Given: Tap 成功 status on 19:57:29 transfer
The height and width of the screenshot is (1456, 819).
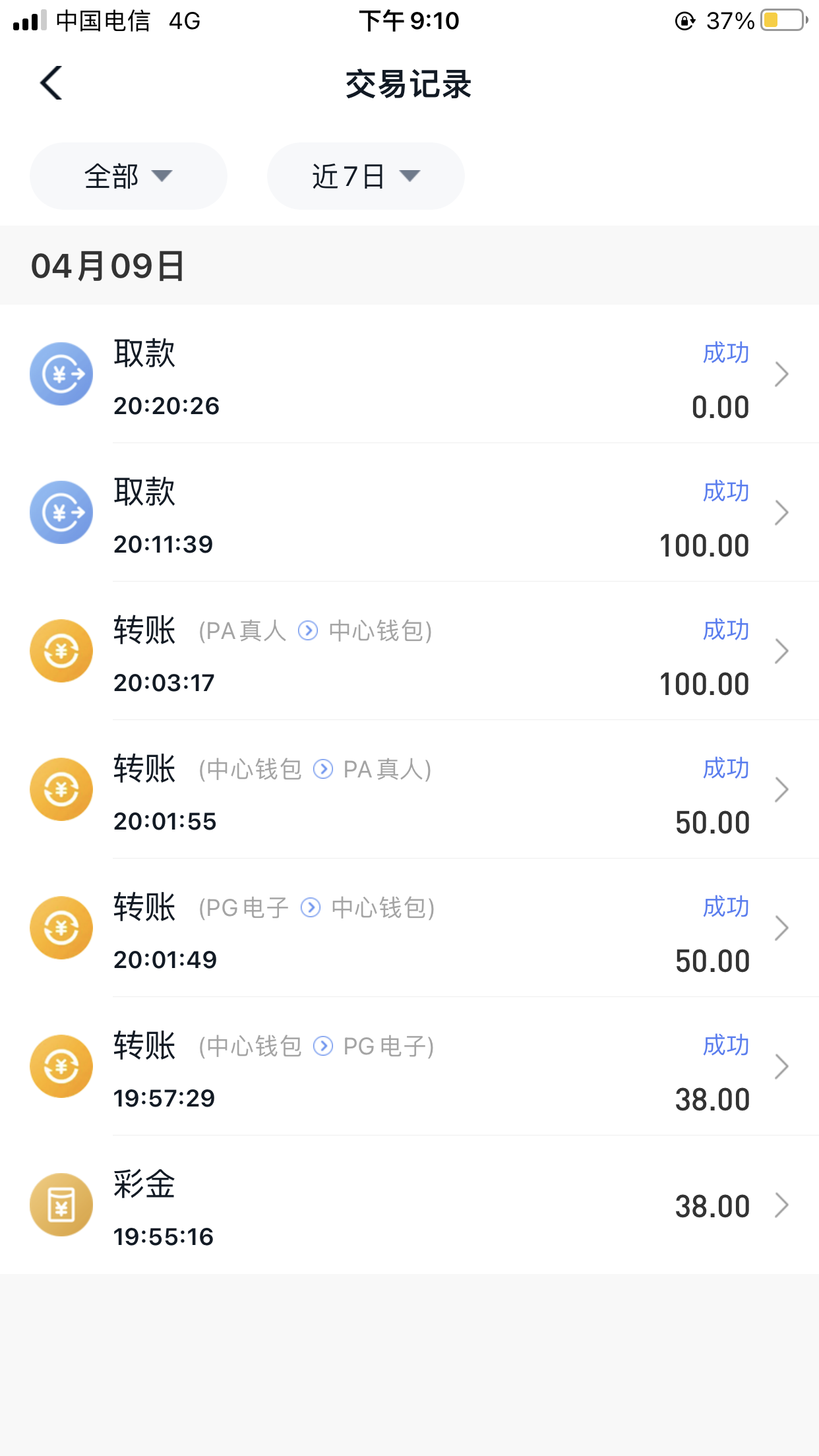Looking at the screenshot, I should pos(725,1045).
